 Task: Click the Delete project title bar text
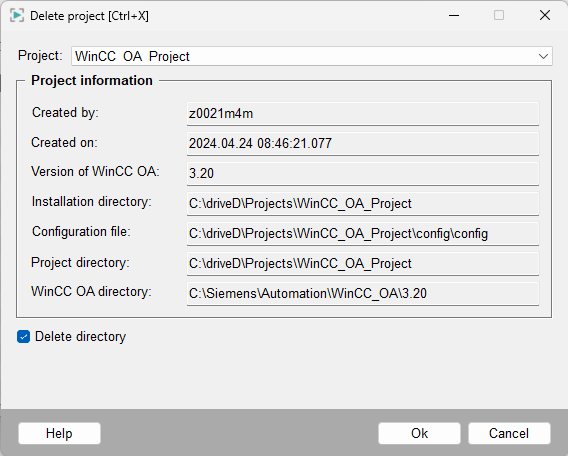(x=89, y=16)
